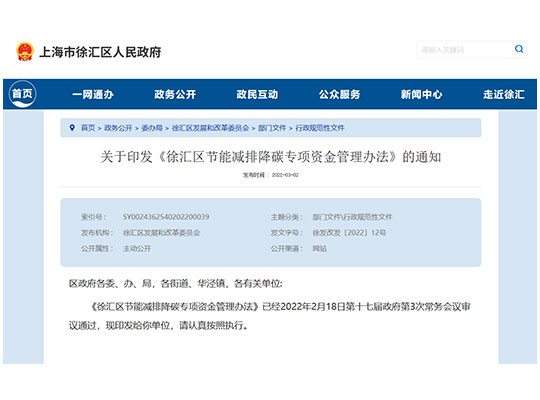Open the 走近徐汇 menu
This screenshot has width=540, height=400.
pyautogui.click(x=503, y=94)
